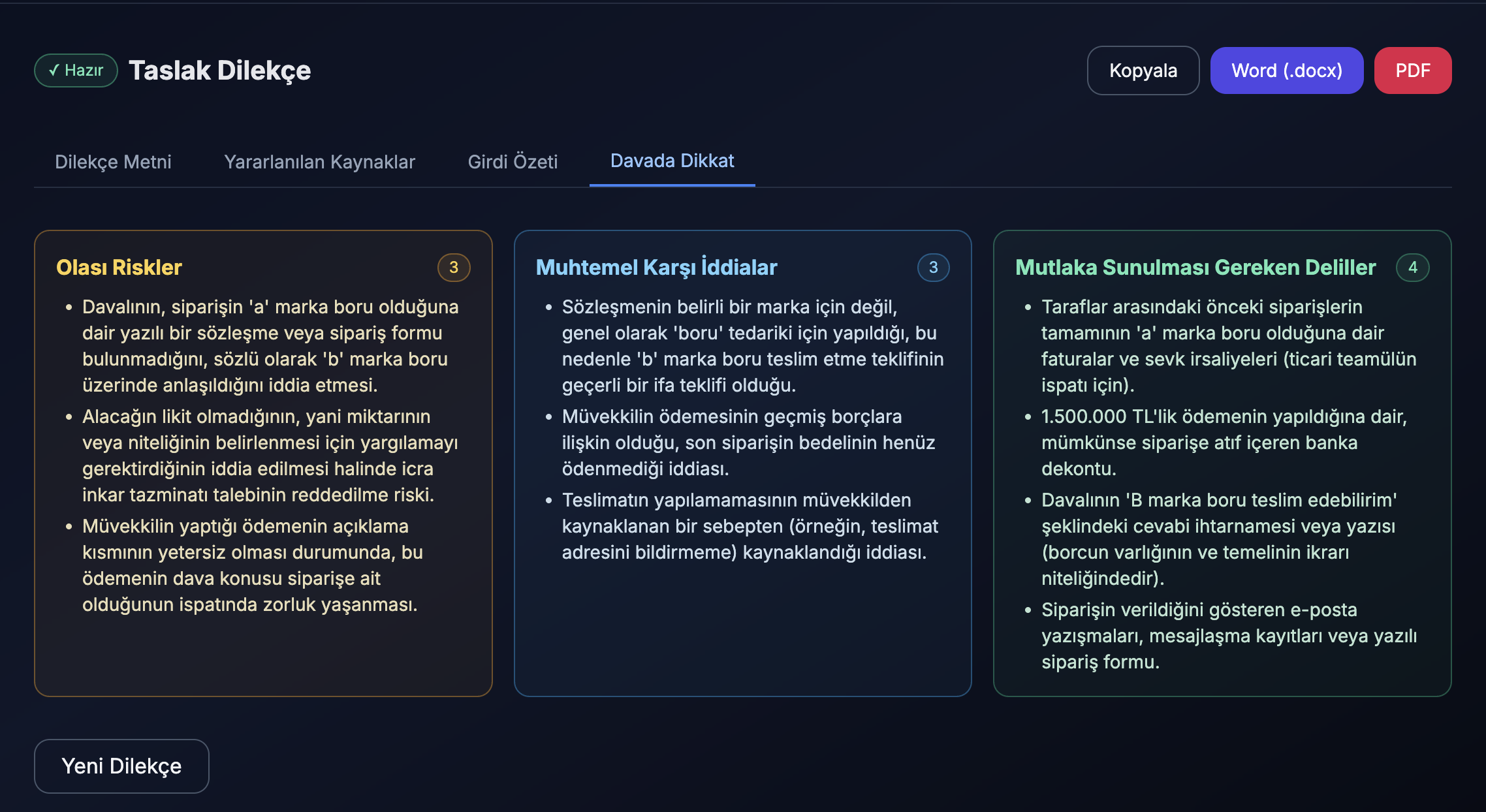This screenshot has width=1486, height=812.
Task: Open the Yararlanılan Kaynaklar tab
Action: tap(319, 162)
